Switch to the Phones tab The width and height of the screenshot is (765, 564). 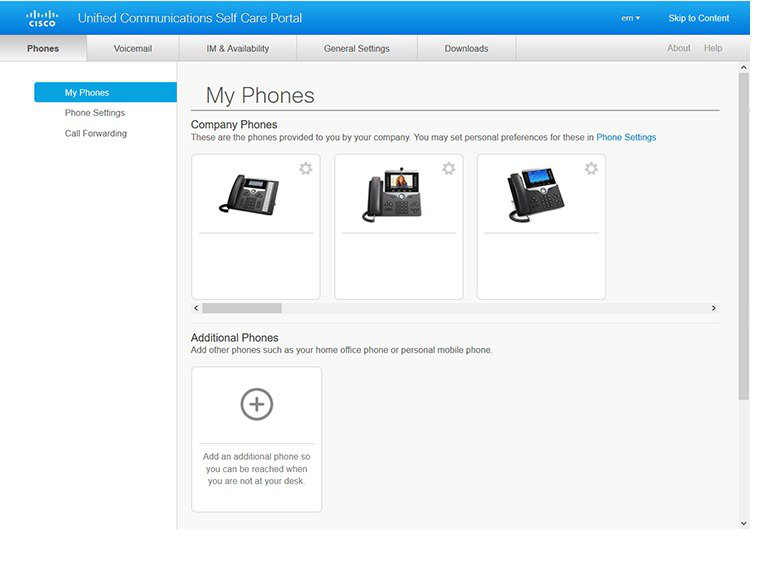tap(43, 48)
